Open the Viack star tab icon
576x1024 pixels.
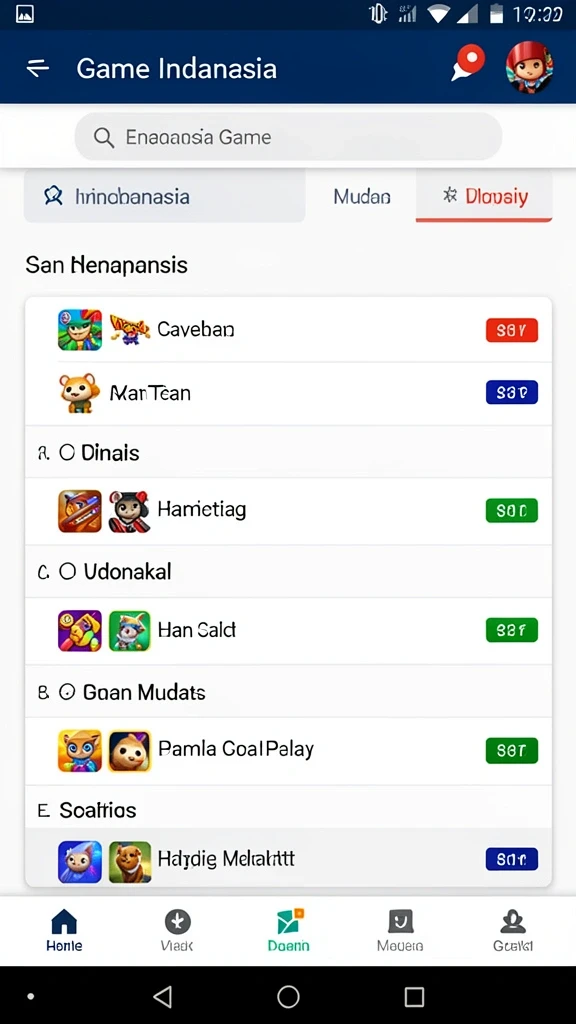(x=177, y=921)
